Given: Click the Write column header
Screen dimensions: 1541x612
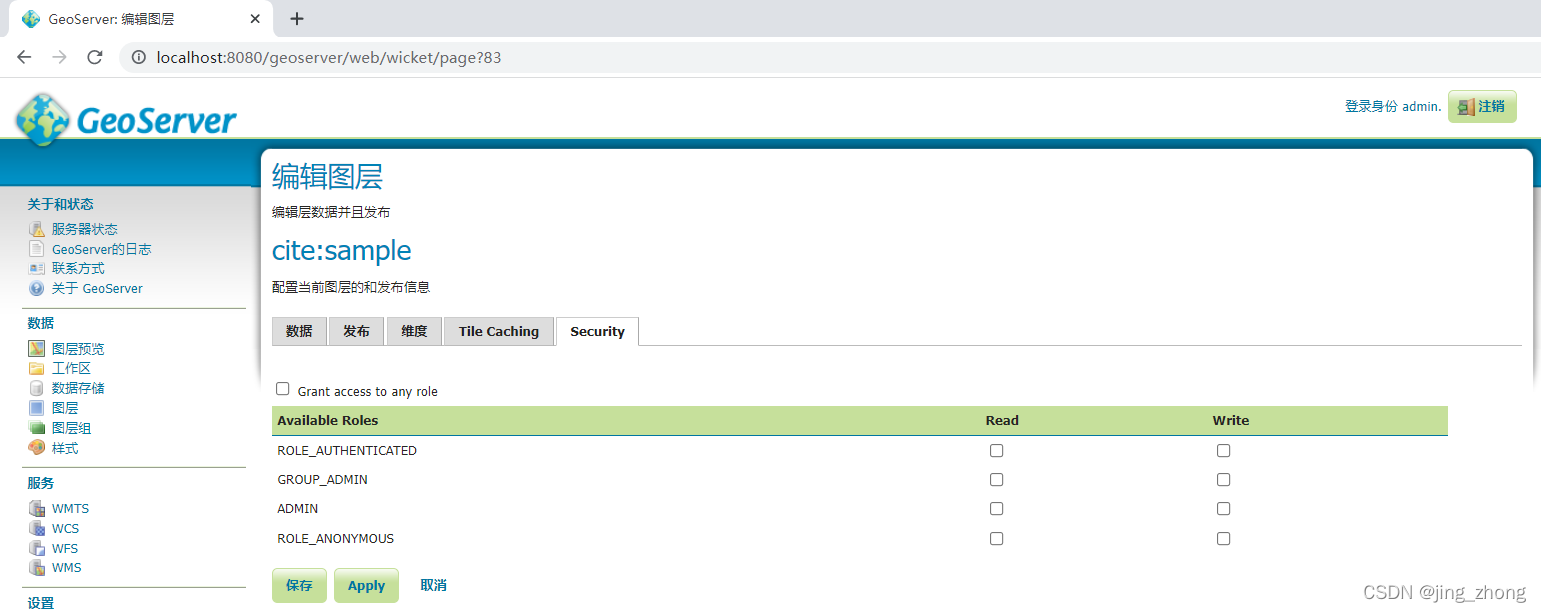Looking at the screenshot, I should point(1231,420).
